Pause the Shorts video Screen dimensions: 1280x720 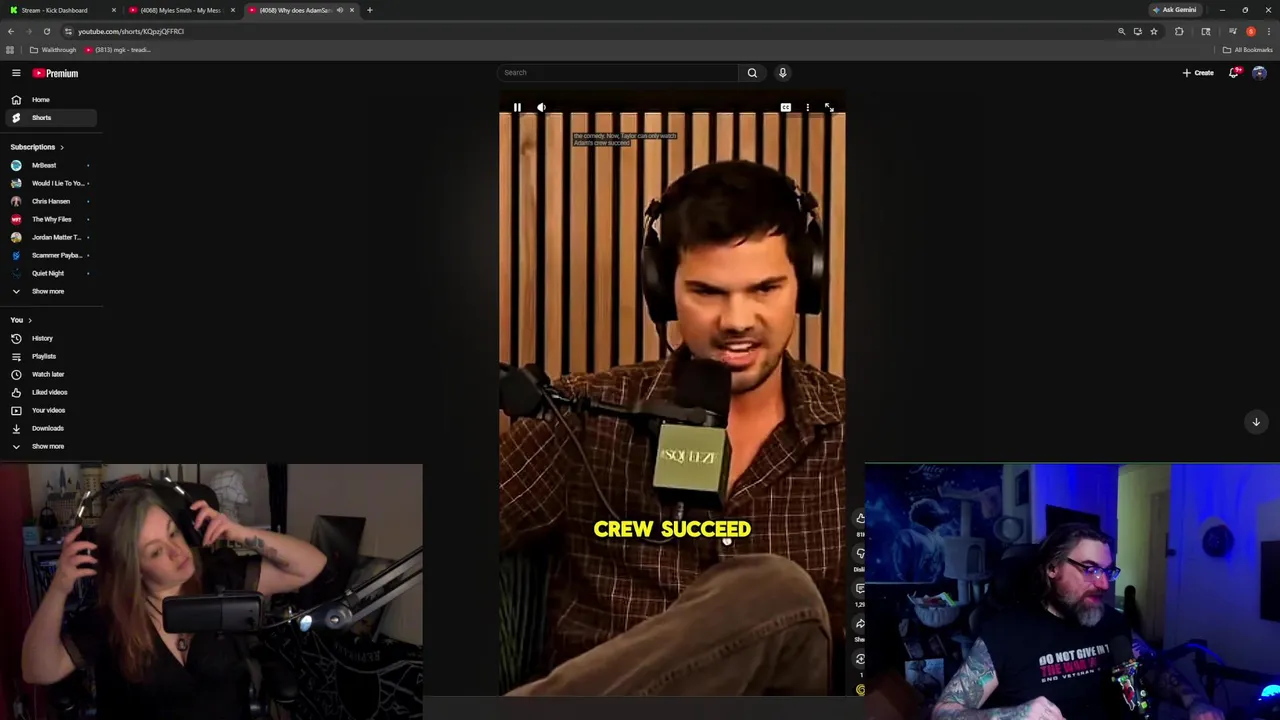click(x=517, y=107)
